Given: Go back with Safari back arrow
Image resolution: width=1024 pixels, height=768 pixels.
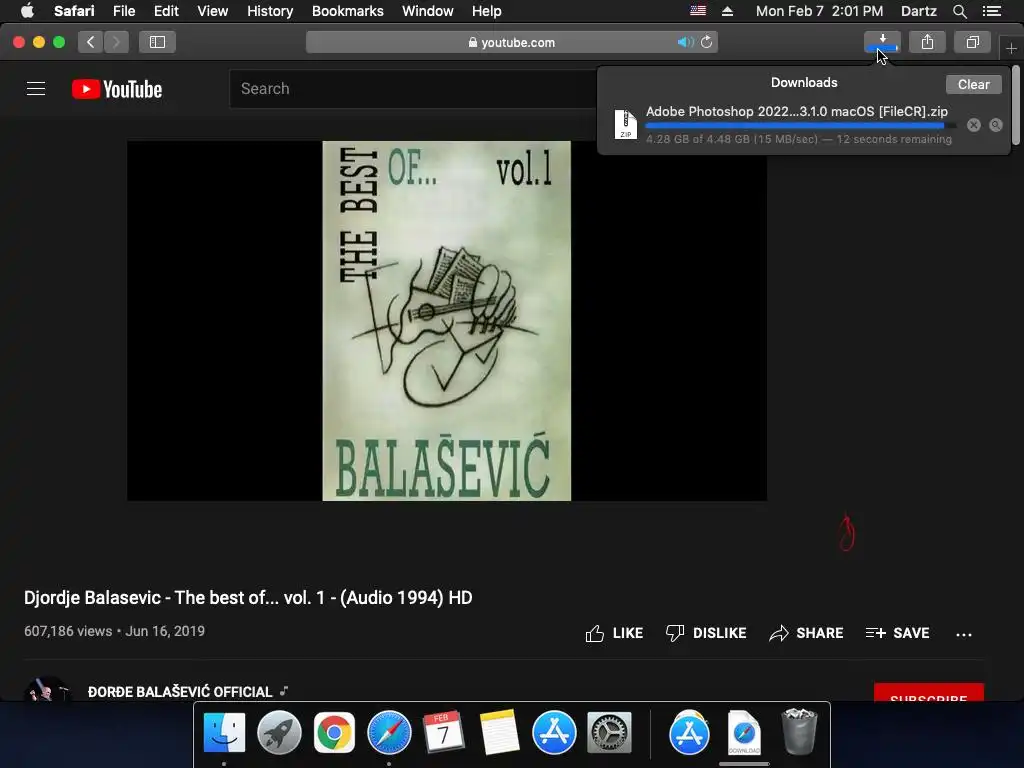Looking at the screenshot, I should coord(91,42).
